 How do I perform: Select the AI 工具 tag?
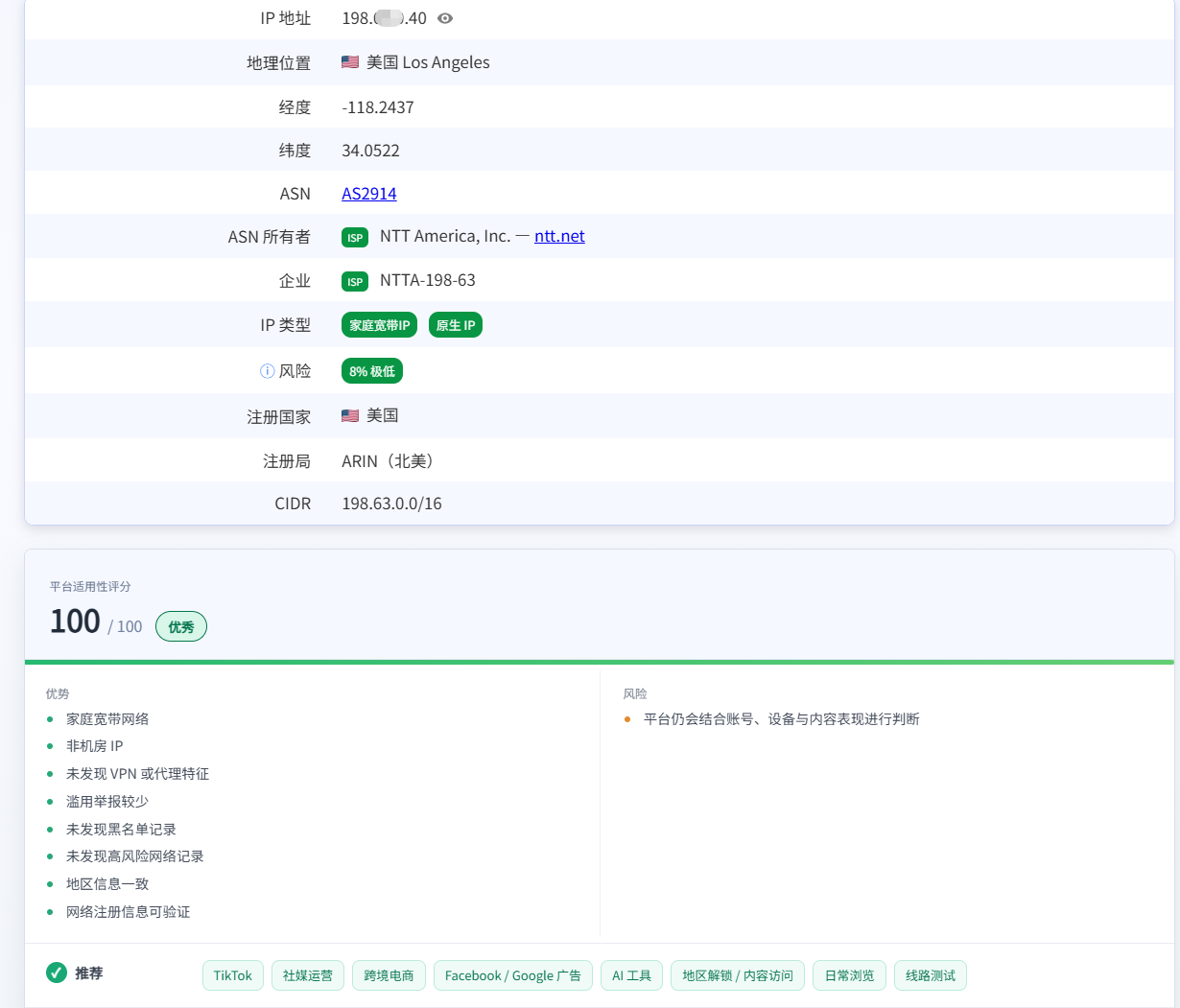coord(632,975)
